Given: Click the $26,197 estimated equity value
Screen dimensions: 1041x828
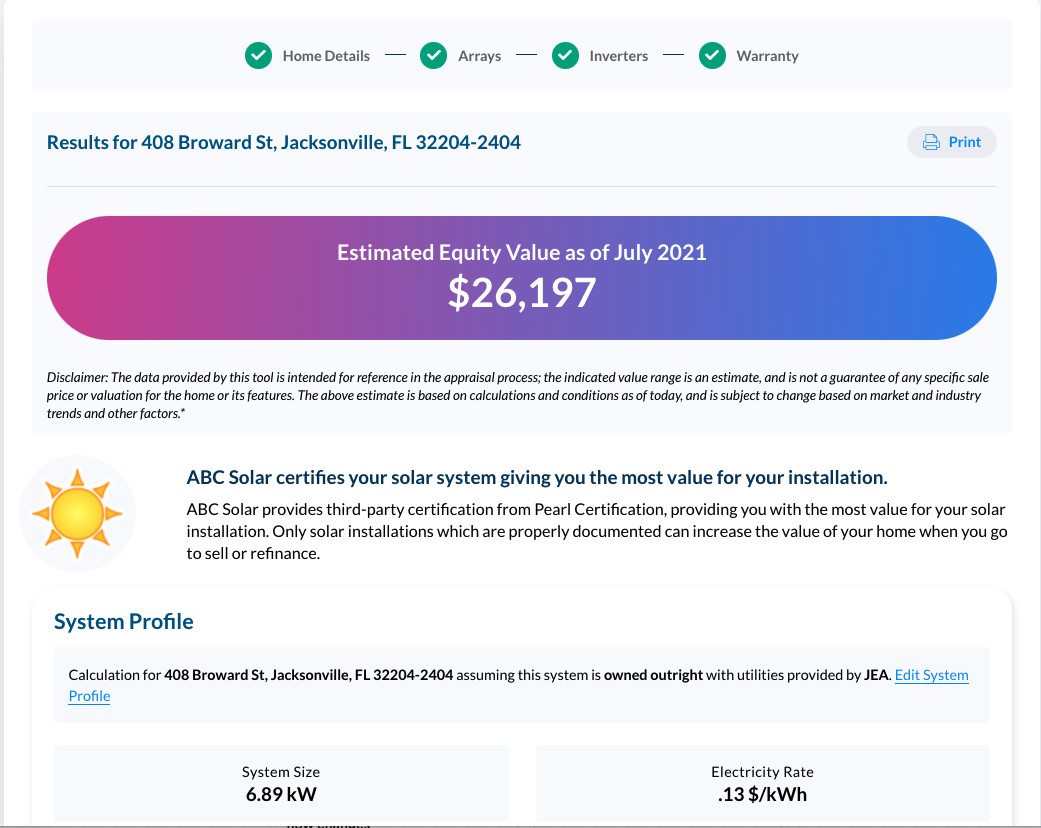Looking at the screenshot, I should click(x=522, y=293).
